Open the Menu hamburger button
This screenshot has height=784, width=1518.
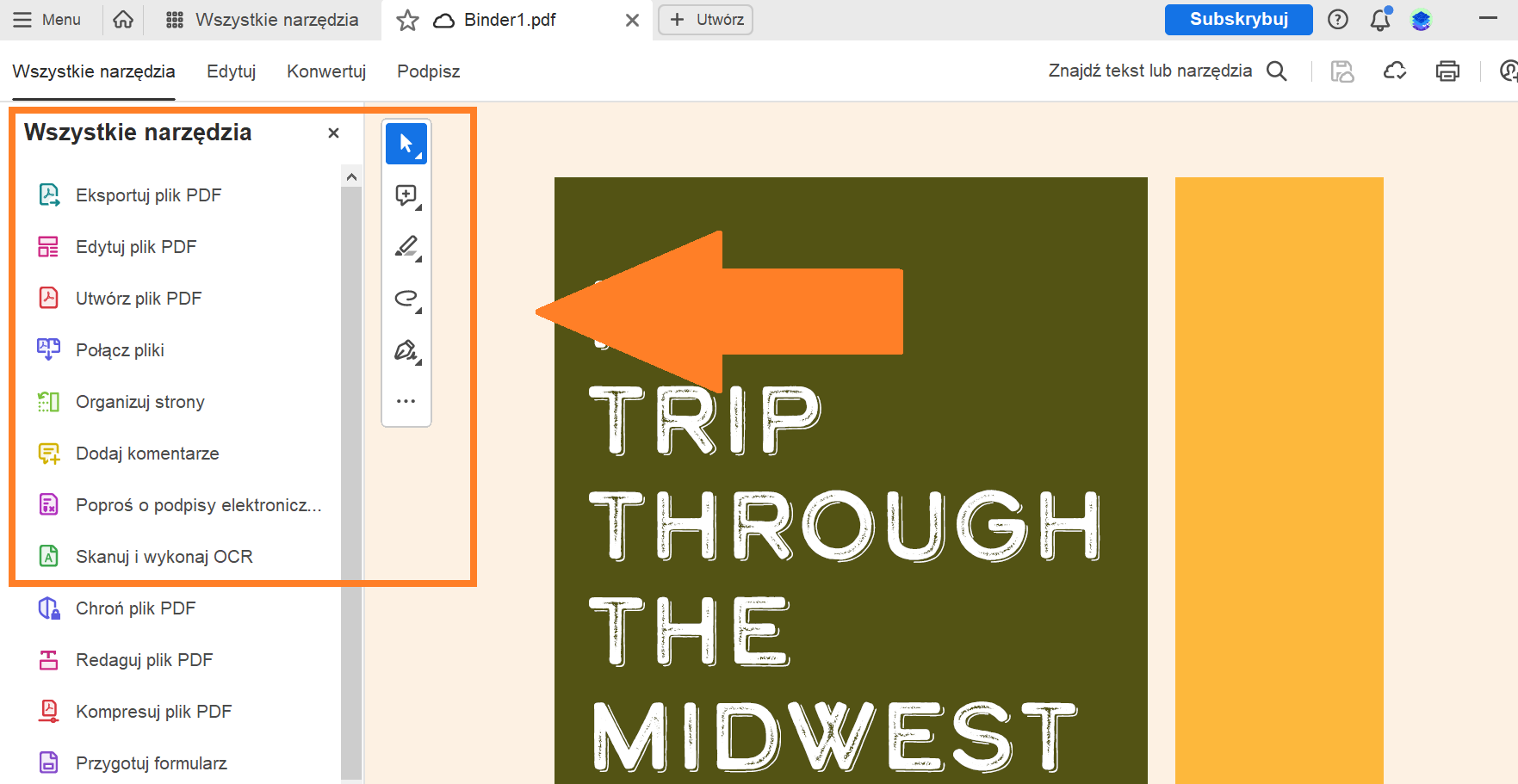pyautogui.click(x=46, y=19)
